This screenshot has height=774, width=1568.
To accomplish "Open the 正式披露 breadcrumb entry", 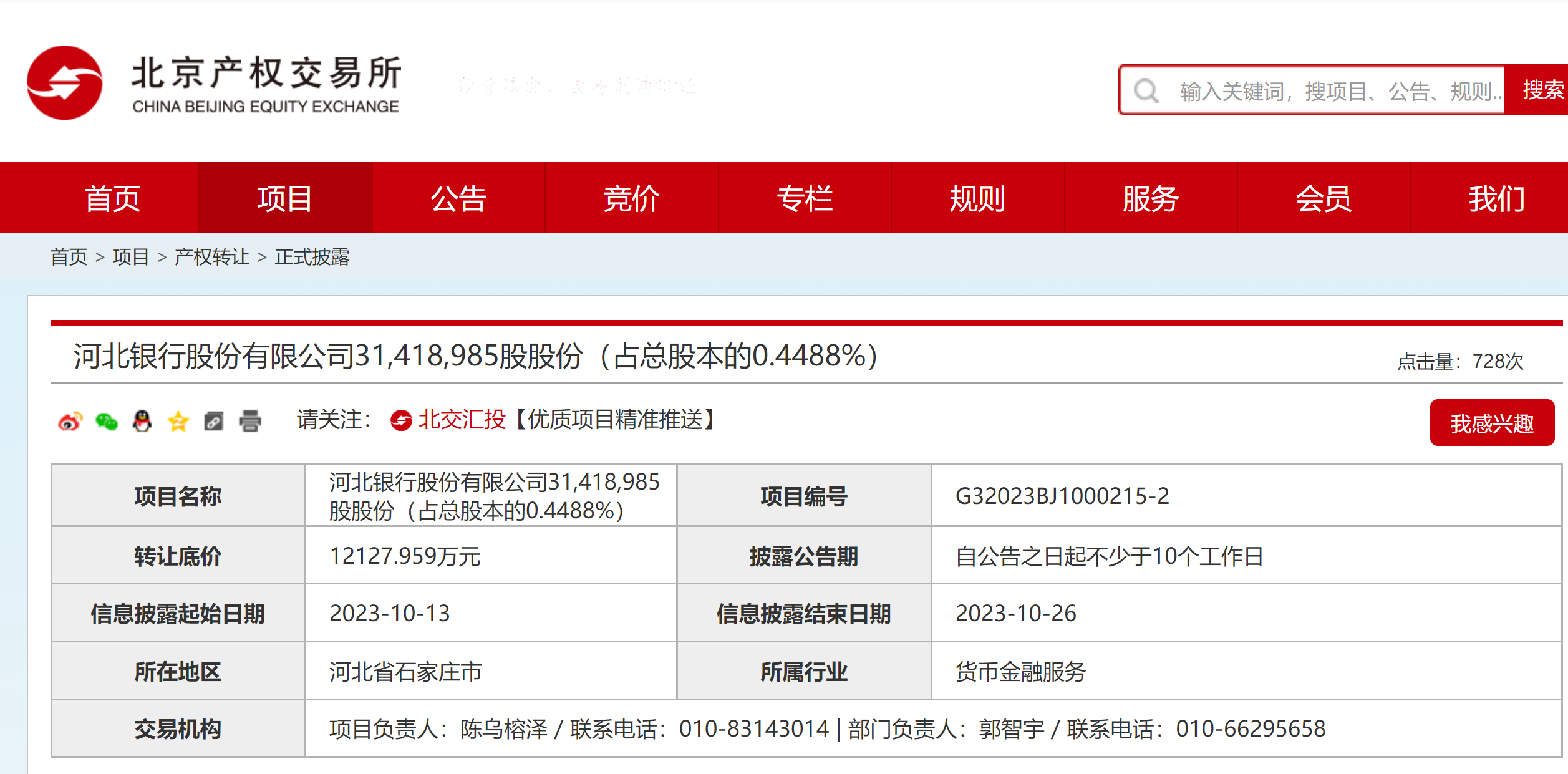I will pyautogui.click(x=314, y=257).
